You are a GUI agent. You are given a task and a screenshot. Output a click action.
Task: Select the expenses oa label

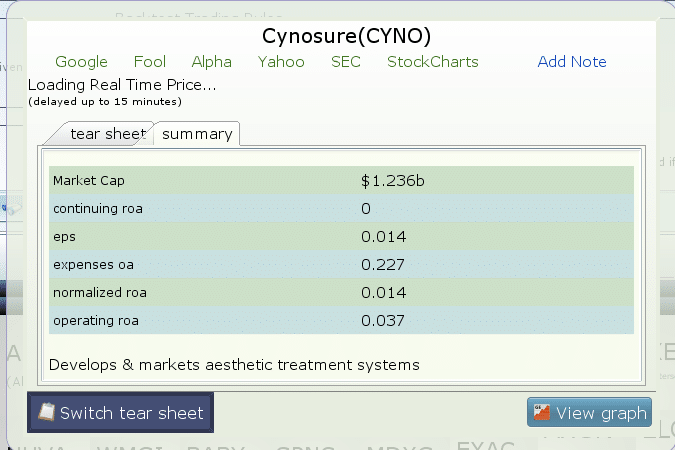coord(93,264)
